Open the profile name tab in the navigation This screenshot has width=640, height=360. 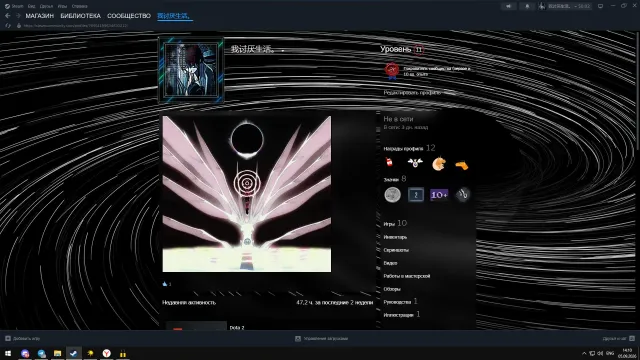coord(175,16)
